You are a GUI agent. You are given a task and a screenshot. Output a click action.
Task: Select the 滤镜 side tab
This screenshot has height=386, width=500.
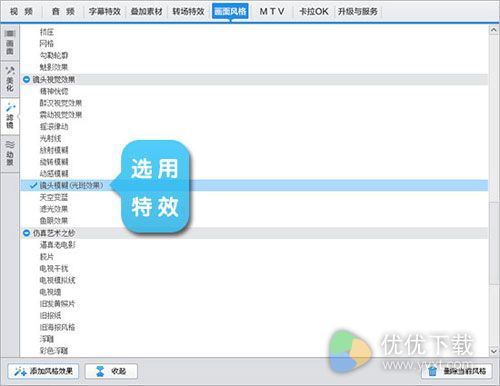pyautogui.click(x=10, y=116)
